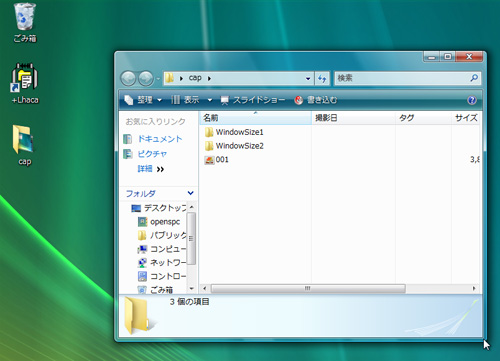This screenshot has width=500, height=361.
Task: Click the cap segment in address bar
Action: [195, 78]
